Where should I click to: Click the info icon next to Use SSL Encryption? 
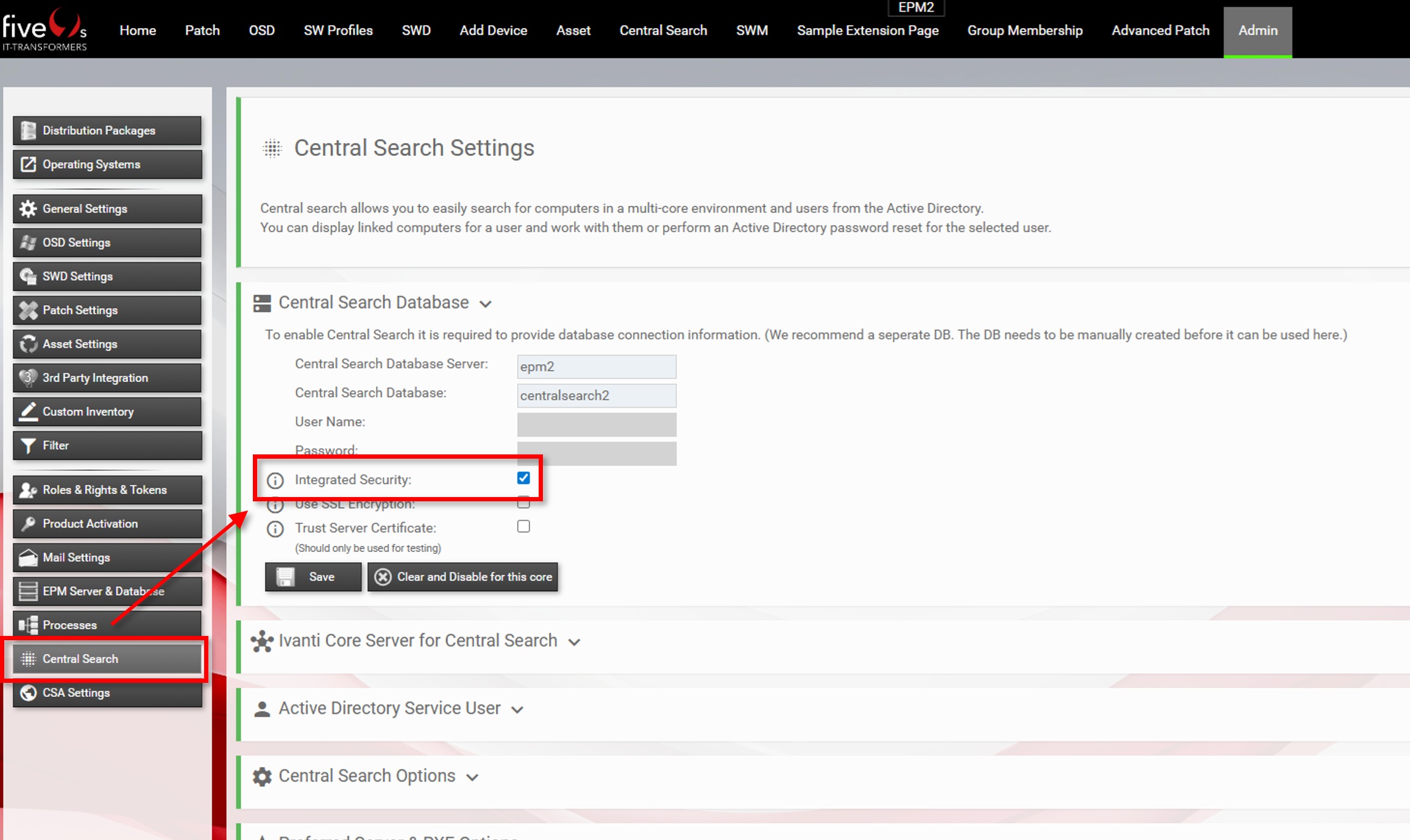[x=275, y=505]
